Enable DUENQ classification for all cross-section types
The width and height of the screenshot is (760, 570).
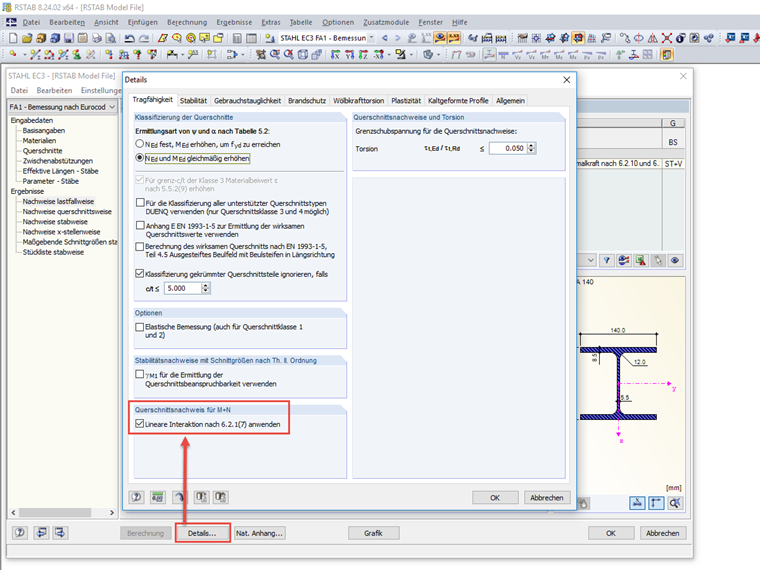[140, 202]
